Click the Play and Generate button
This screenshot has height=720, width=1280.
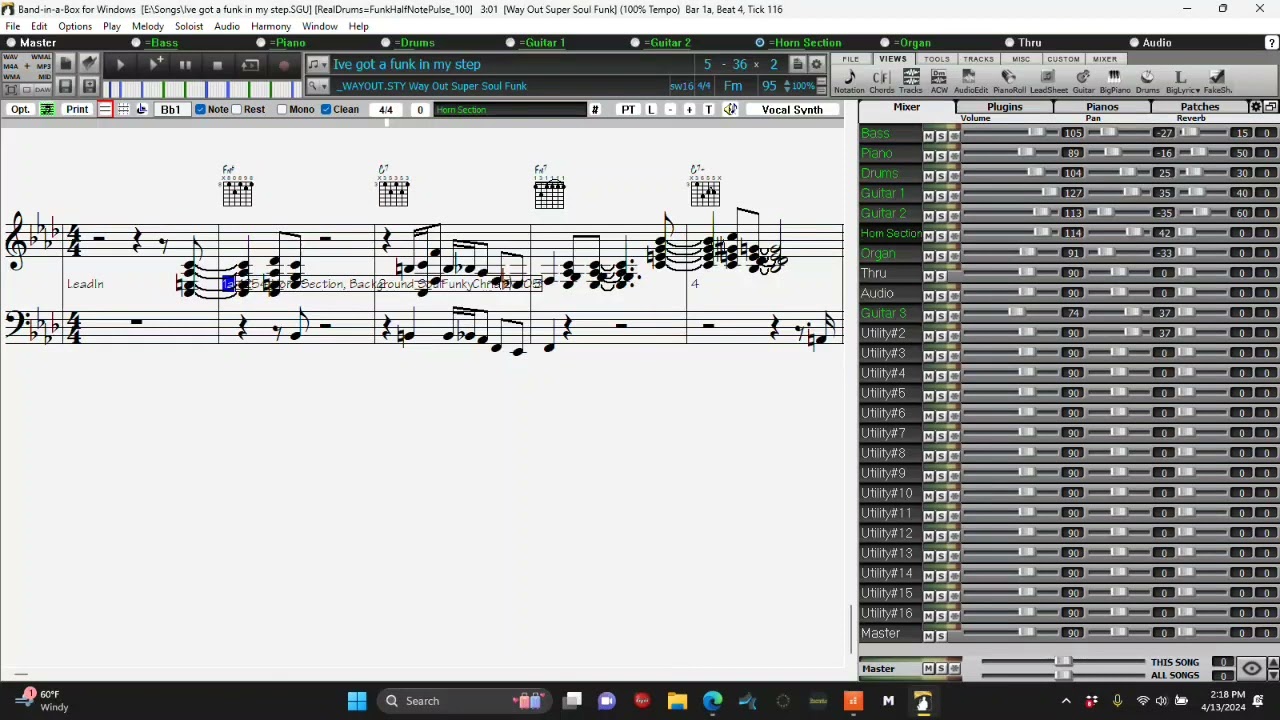(x=155, y=65)
